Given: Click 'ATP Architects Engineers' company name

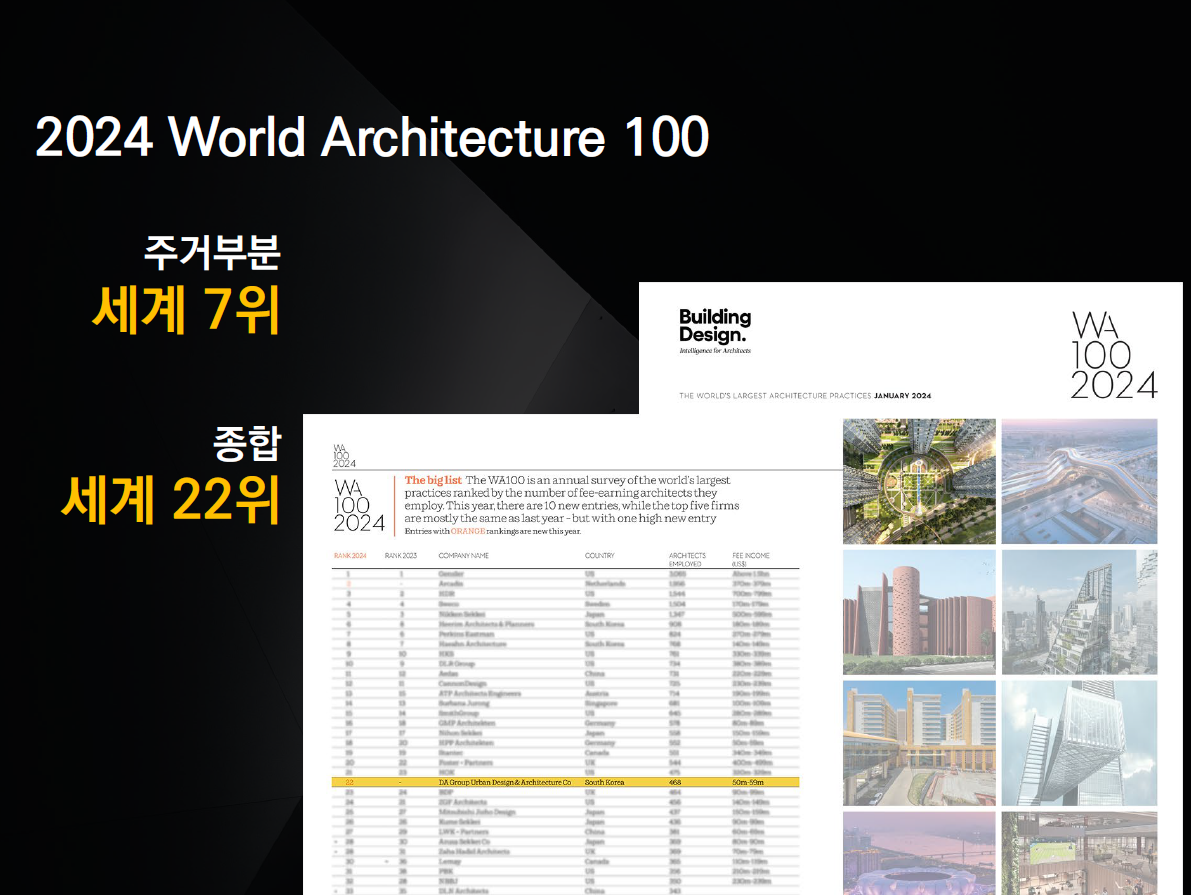Looking at the screenshot, I should [480, 693].
